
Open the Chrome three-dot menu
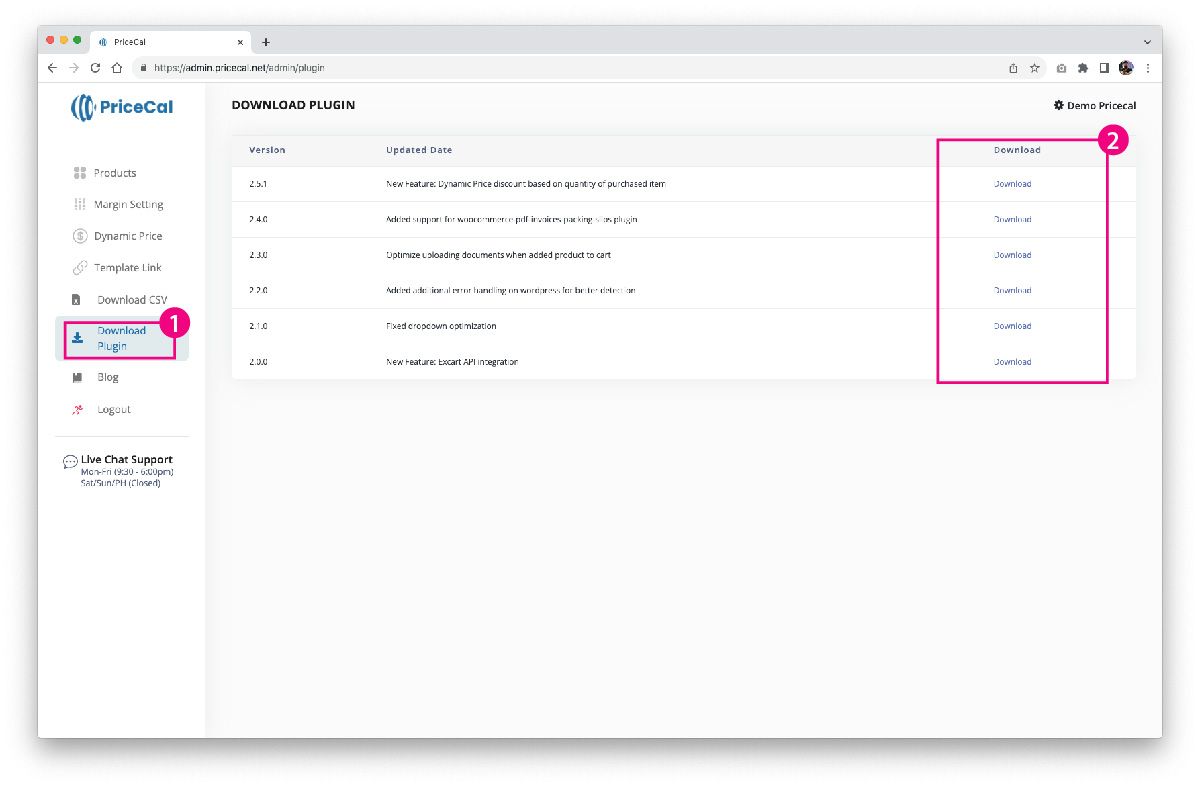tap(1148, 68)
